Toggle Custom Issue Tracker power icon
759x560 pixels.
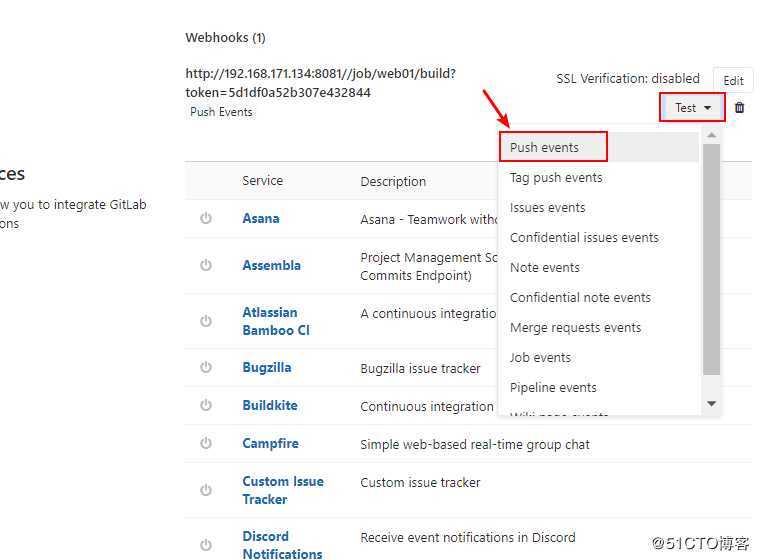pos(206,490)
